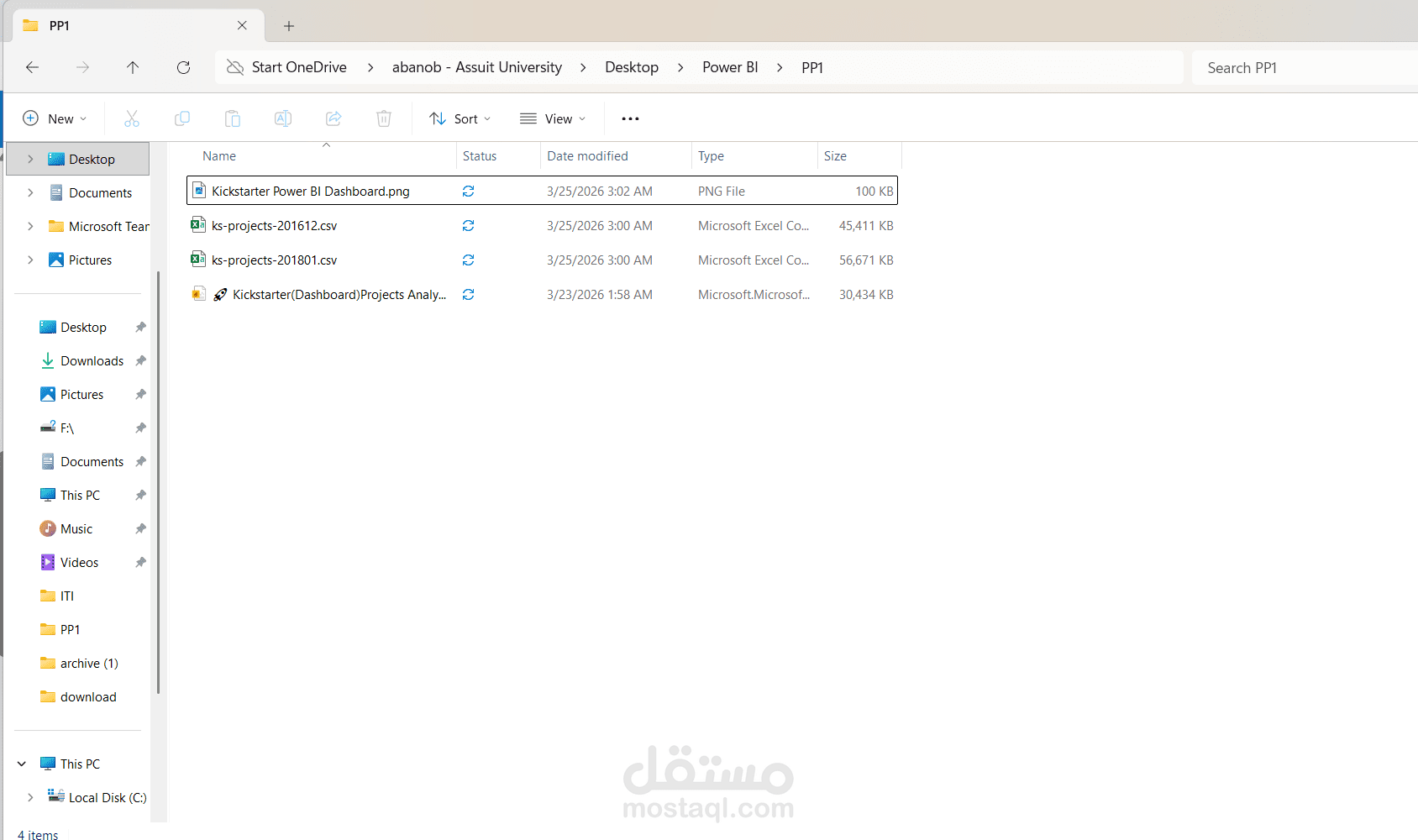This screenshot has height=840, width=1418.
Task: Unpin Desktop from quick access pin icon
Action: point(141,328)
